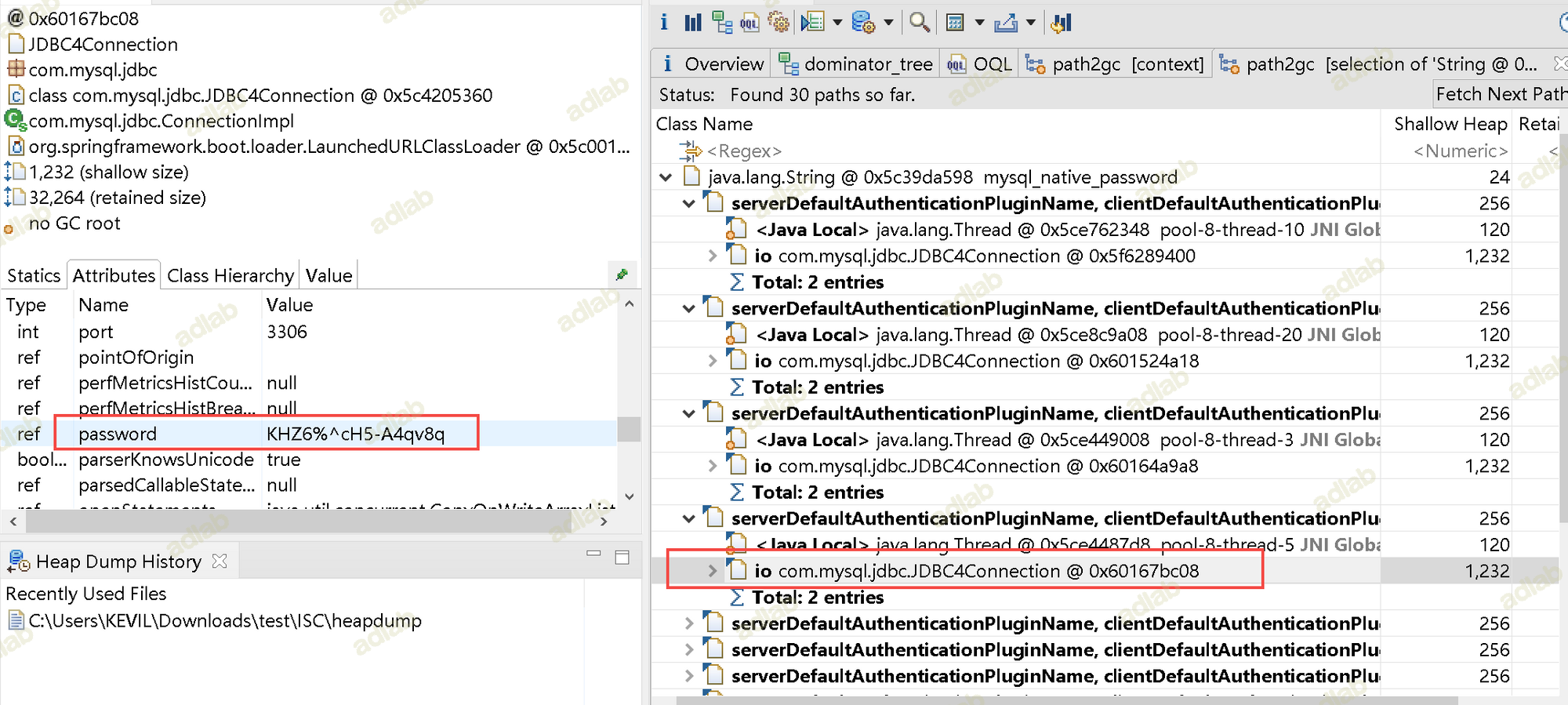1568x705 pixels.
Task: Switch to the Class Hierarchy tab
Action: 230,275
